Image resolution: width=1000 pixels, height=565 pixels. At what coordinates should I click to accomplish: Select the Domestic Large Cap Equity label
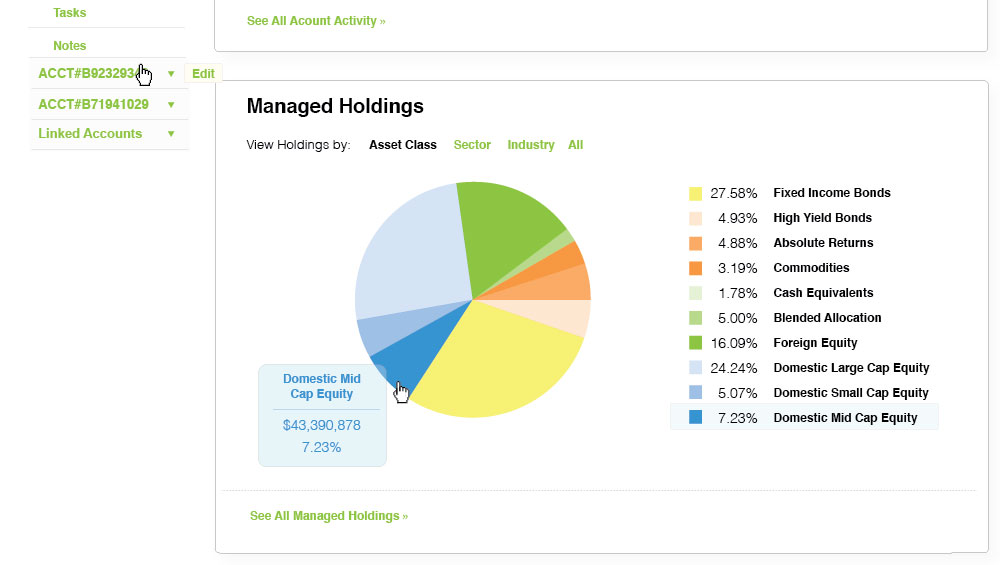(851, 368)
